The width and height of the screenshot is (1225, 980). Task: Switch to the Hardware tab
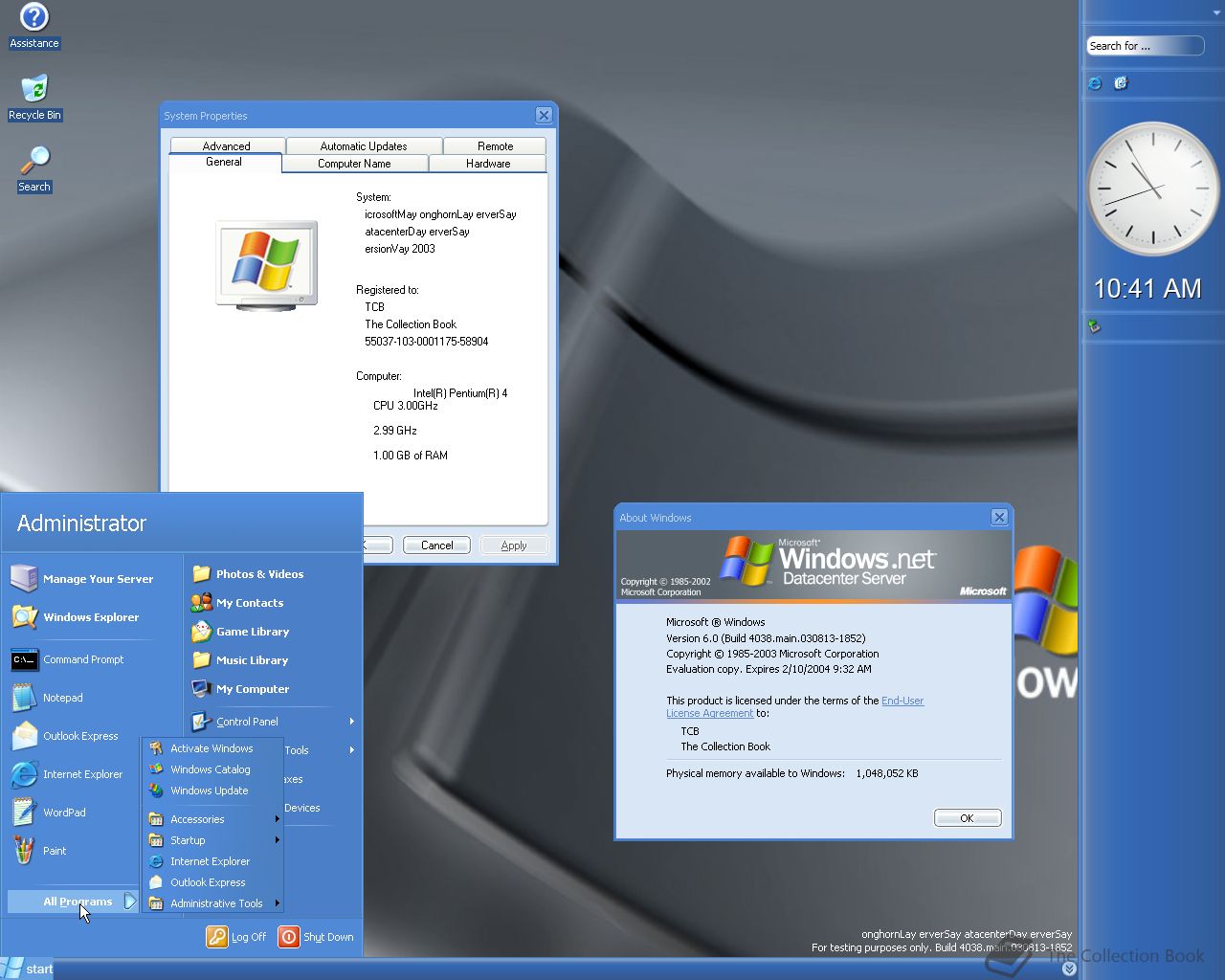[x=488, y=164]
